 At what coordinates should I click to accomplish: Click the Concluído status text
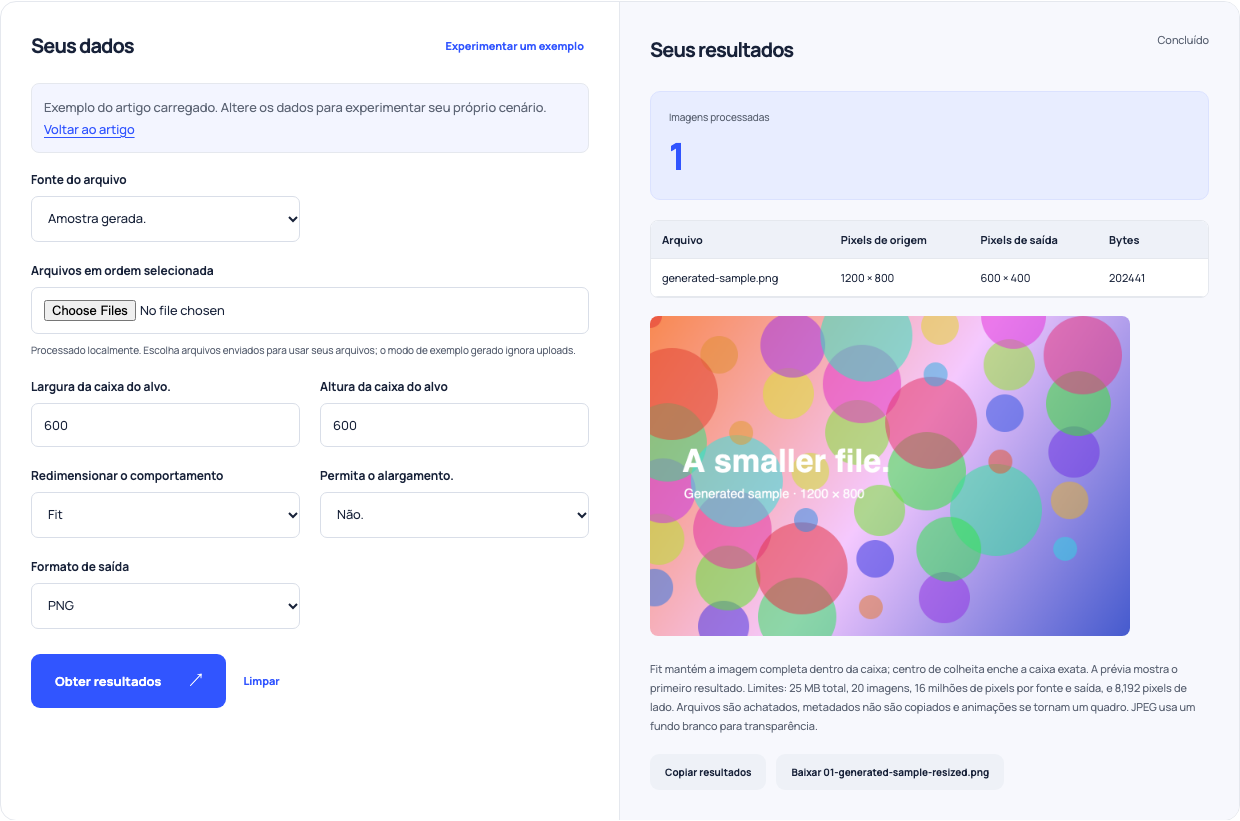(1183, 41)
